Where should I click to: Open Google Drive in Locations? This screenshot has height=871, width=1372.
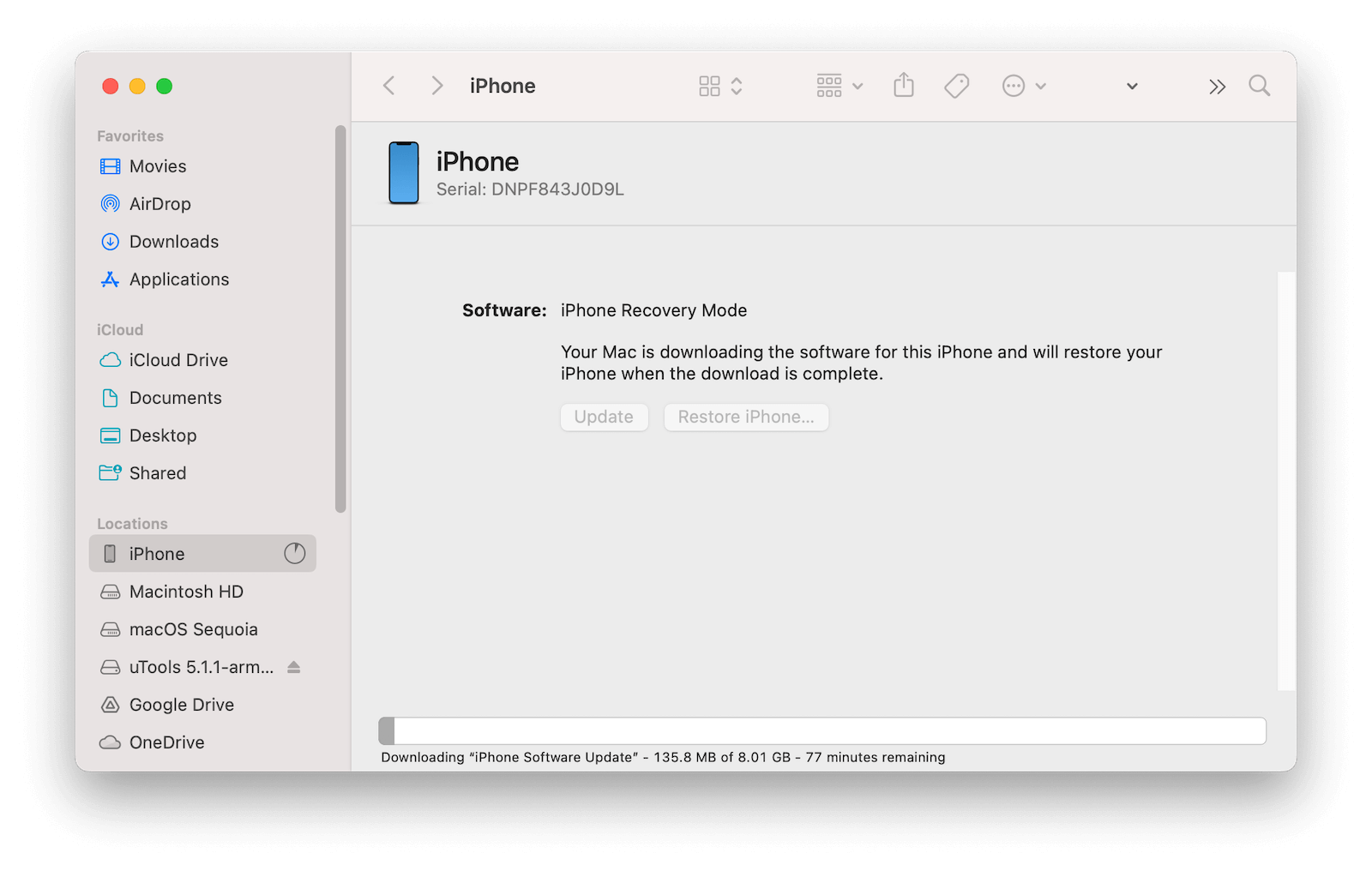pyautogui.click(x=202, y=705)
